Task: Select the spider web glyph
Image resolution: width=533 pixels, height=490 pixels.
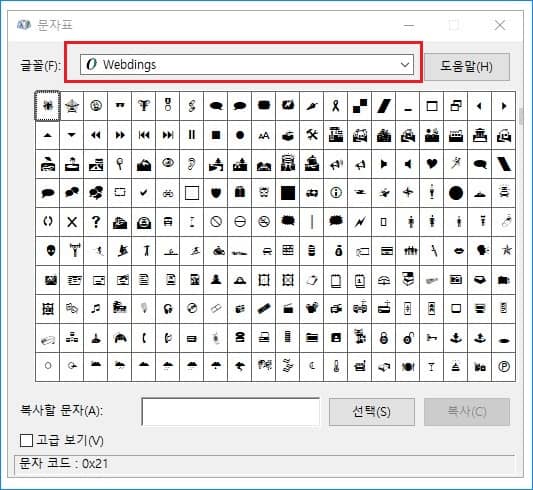Action: (x=71, y=106)
